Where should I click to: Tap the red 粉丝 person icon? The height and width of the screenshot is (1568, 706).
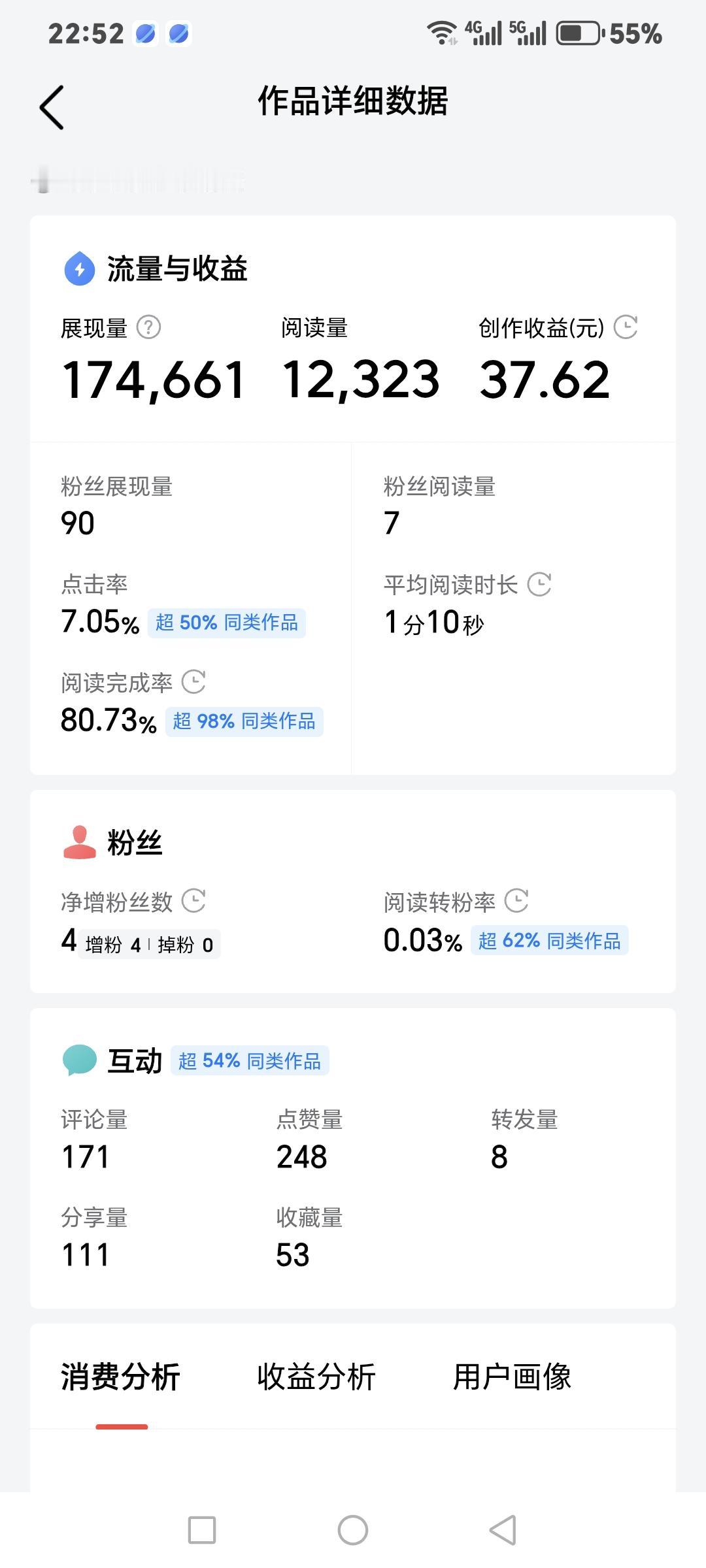pyautogui.click(x=80, y=842)
